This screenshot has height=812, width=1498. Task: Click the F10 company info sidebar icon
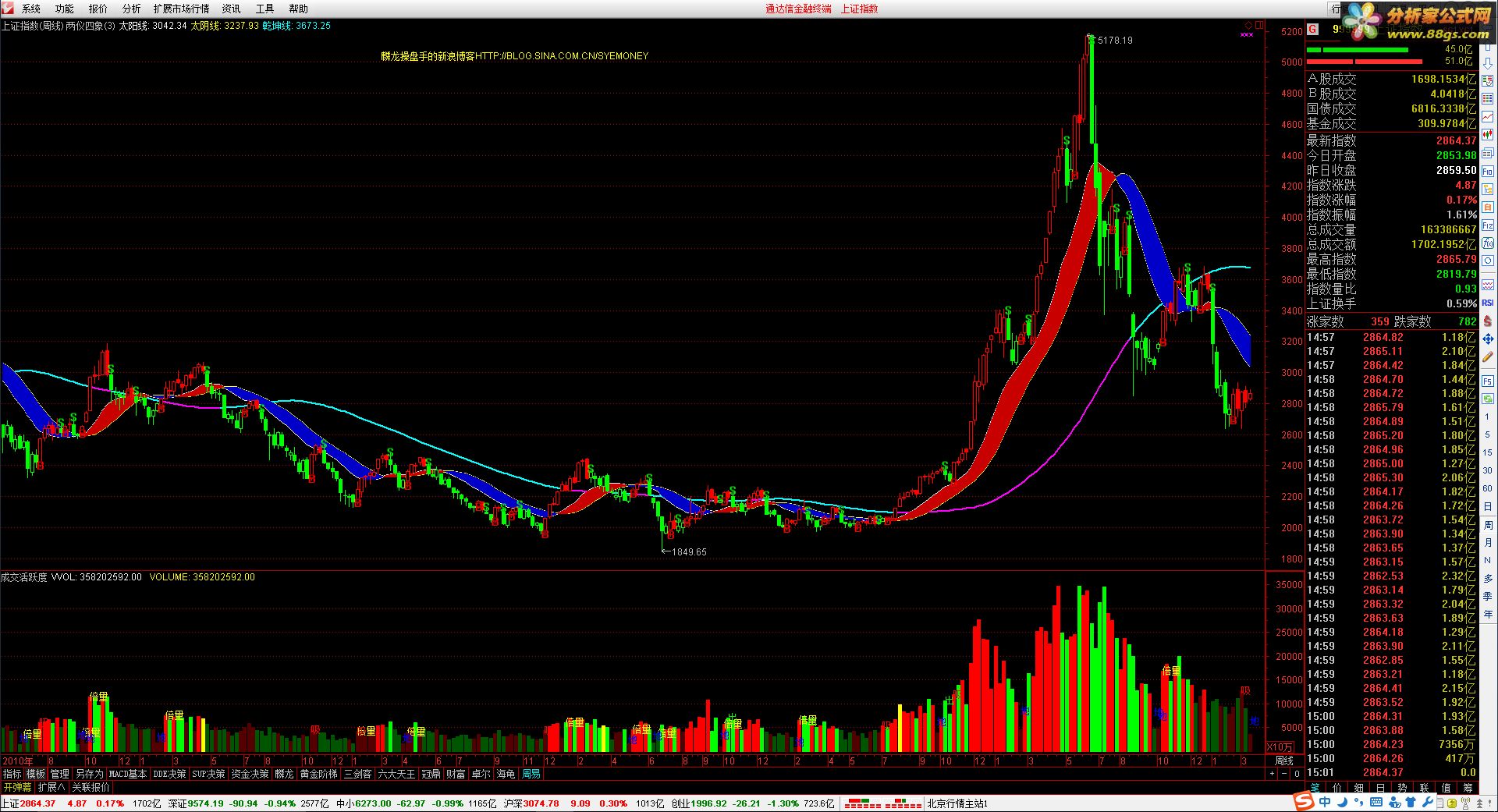[x=1488, y=170]
